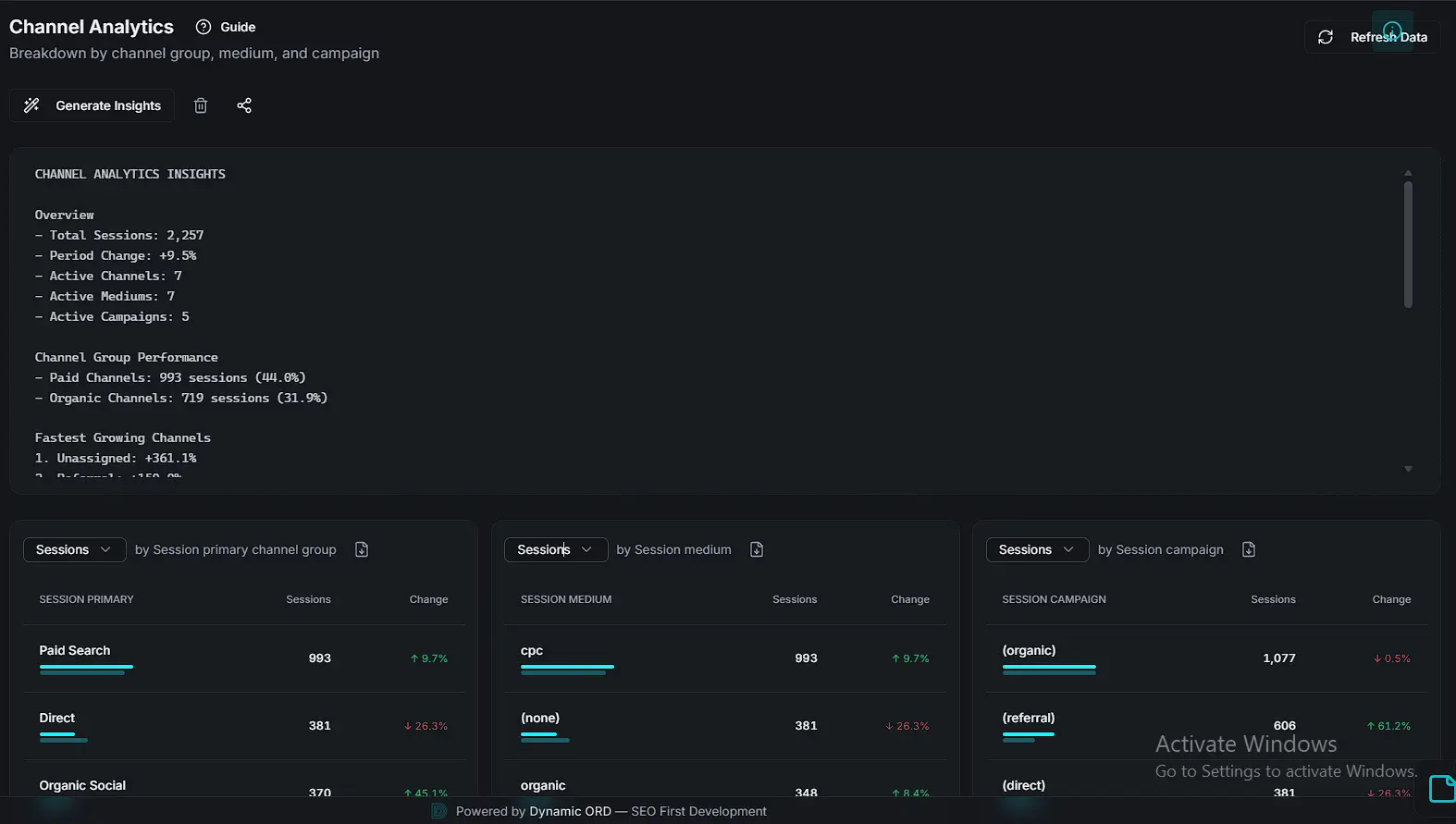The image size is (1456, 824).
Task: Export session medium table via download icon
Action: click(757, 549)
